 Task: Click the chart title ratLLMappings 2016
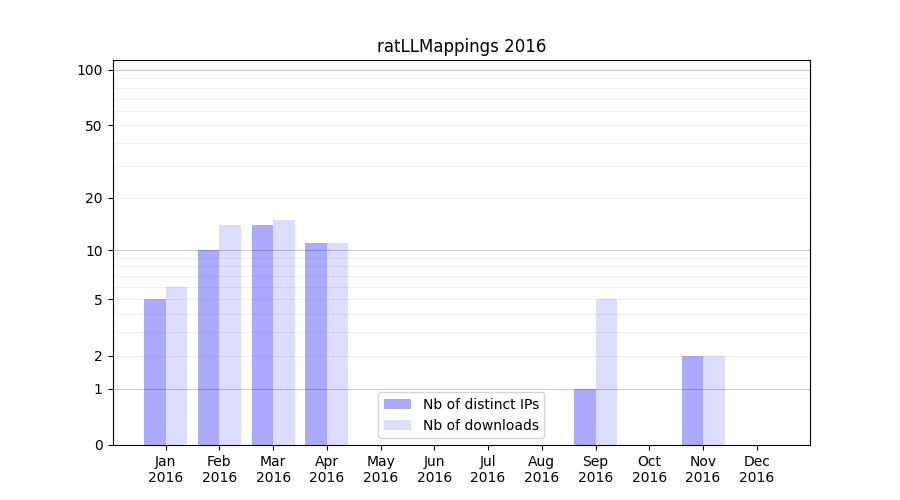coord(461,46)
